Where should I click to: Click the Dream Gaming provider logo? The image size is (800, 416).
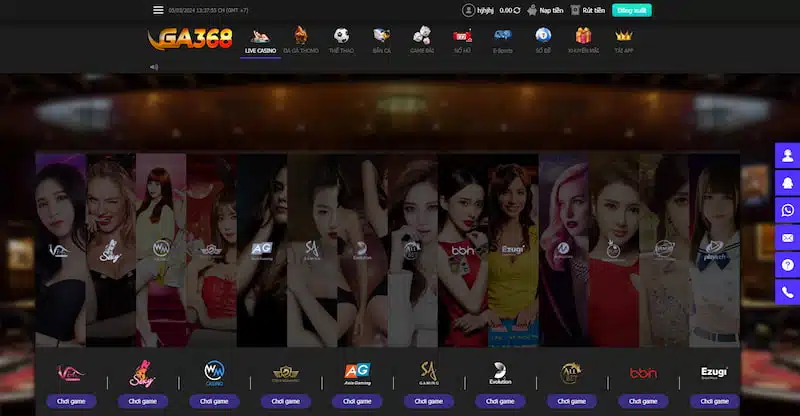click(286, 374)
